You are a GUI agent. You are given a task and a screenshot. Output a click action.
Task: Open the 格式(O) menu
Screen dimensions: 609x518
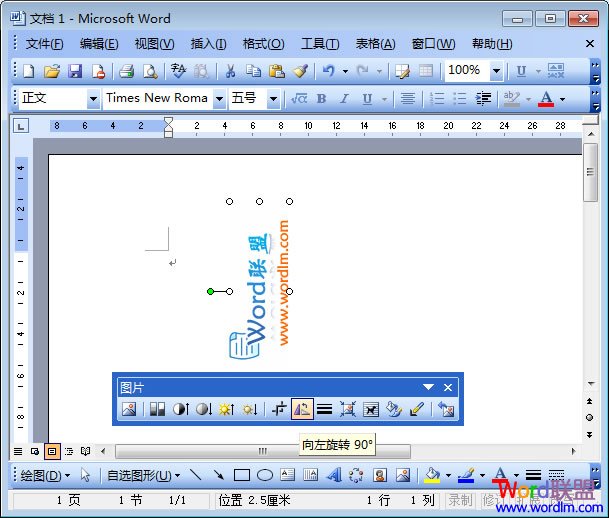pyautogui.click(x=263, y=43)
